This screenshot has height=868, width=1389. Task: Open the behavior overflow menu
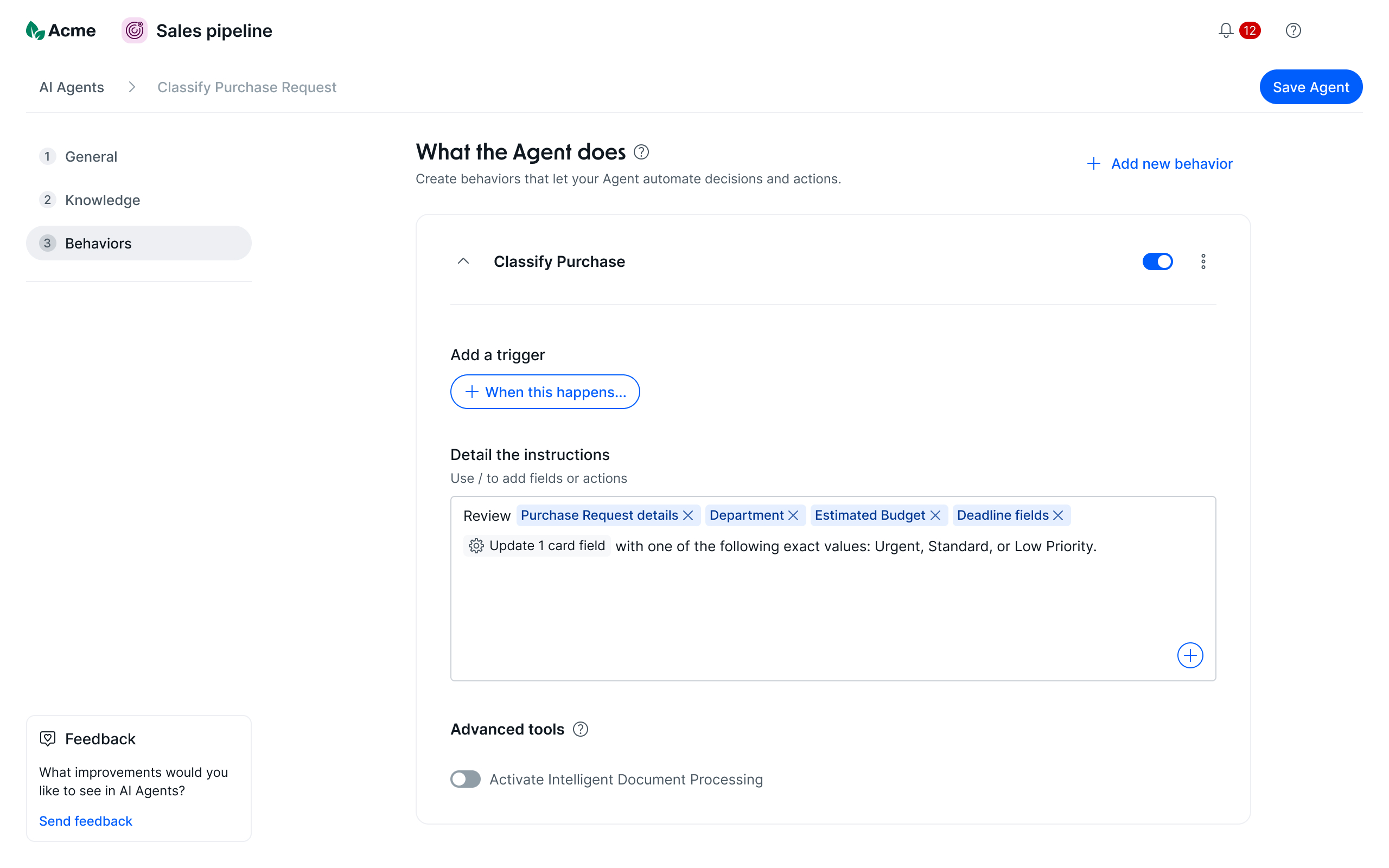1203,261
